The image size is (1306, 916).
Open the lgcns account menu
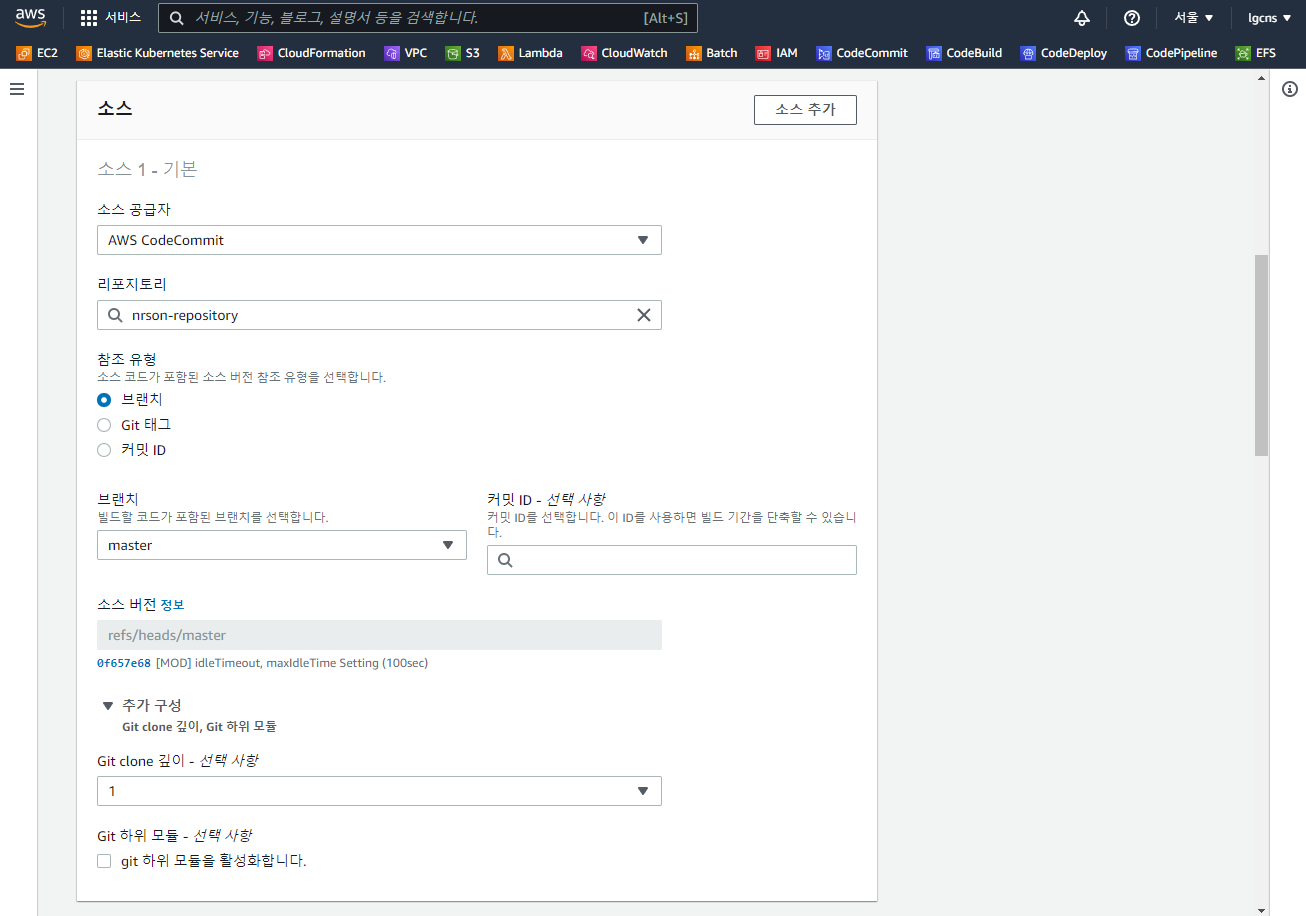1270,18
